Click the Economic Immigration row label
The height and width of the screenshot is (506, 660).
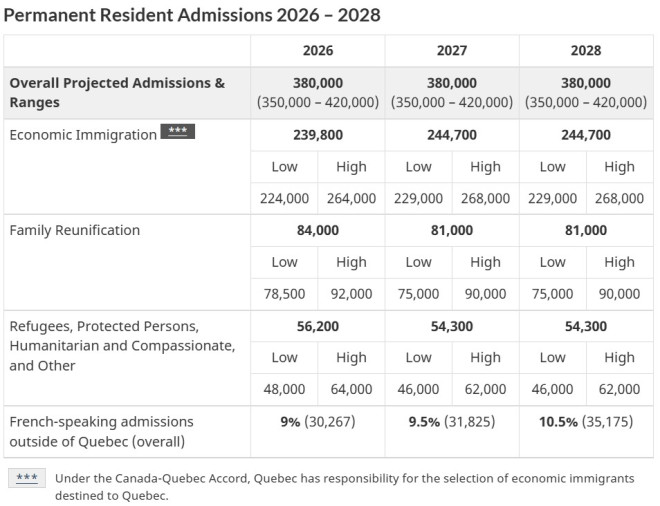[x=83, y=135]
